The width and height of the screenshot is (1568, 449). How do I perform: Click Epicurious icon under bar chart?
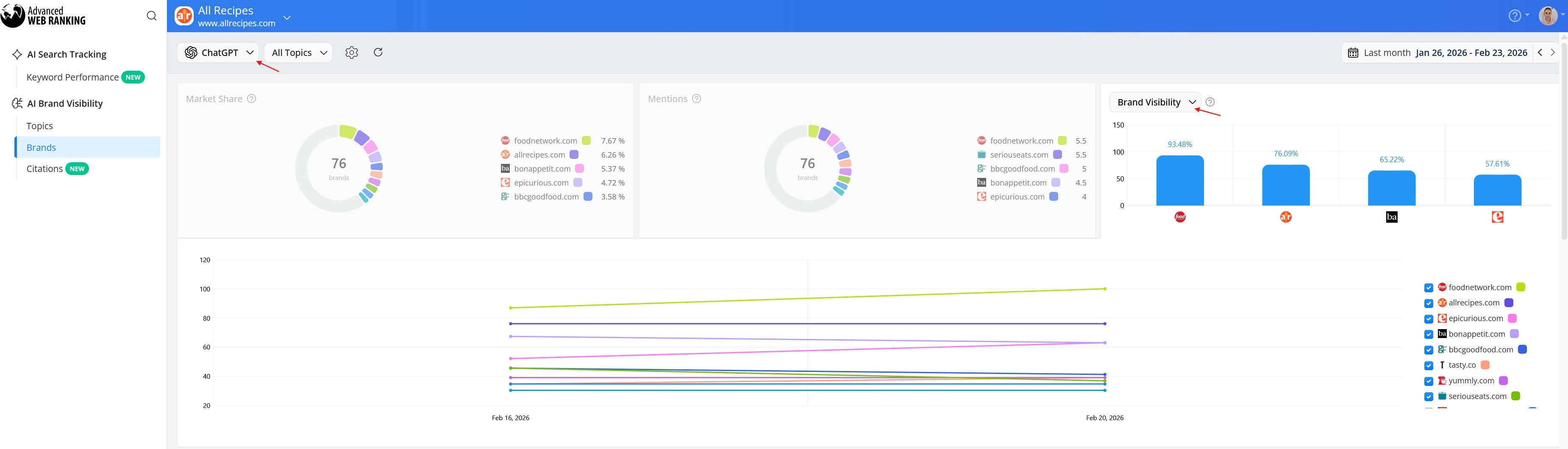[x=1497, y=217]
